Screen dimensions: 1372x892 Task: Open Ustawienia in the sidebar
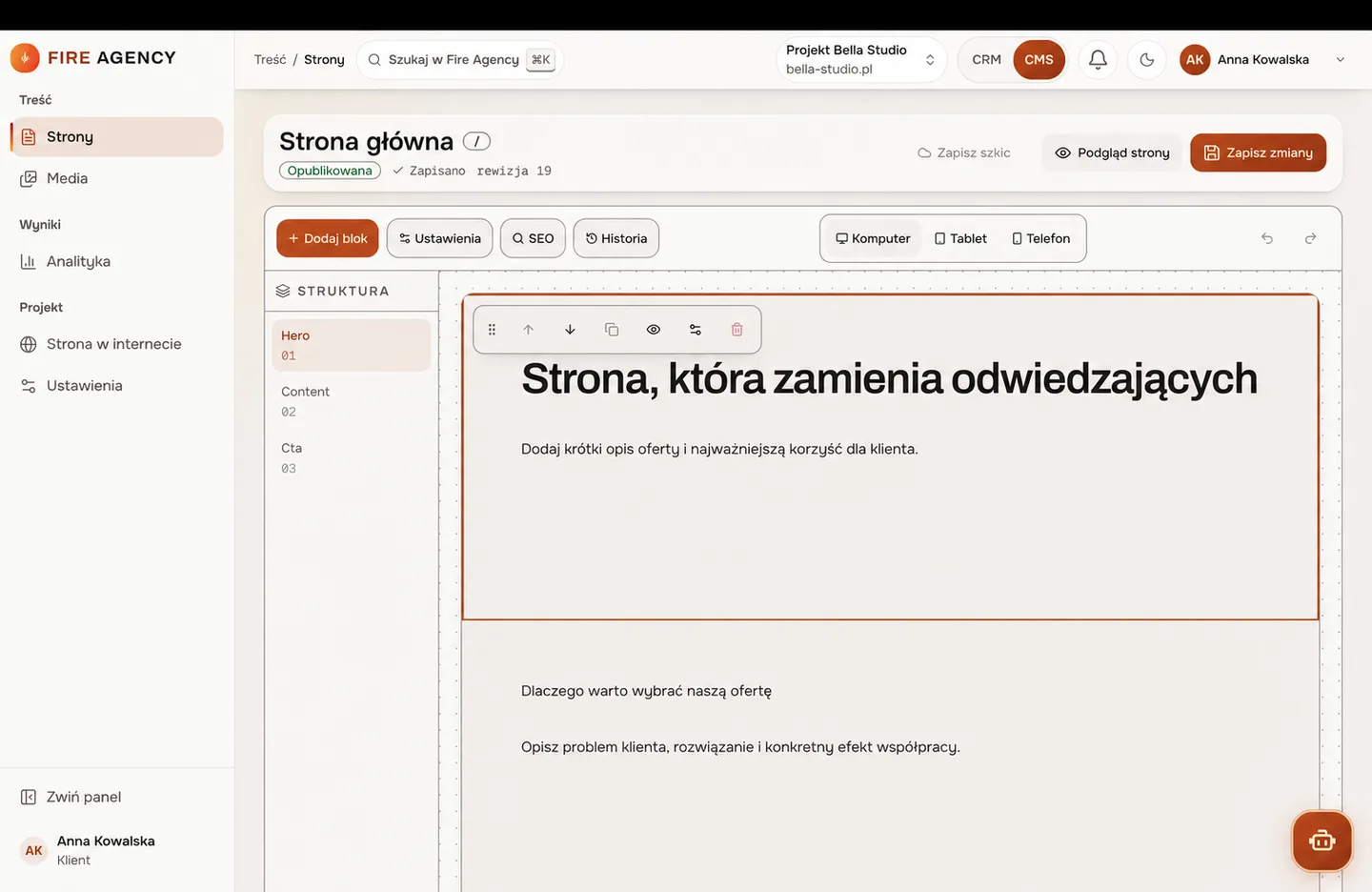pyautogui.click(x=117, y=386)
